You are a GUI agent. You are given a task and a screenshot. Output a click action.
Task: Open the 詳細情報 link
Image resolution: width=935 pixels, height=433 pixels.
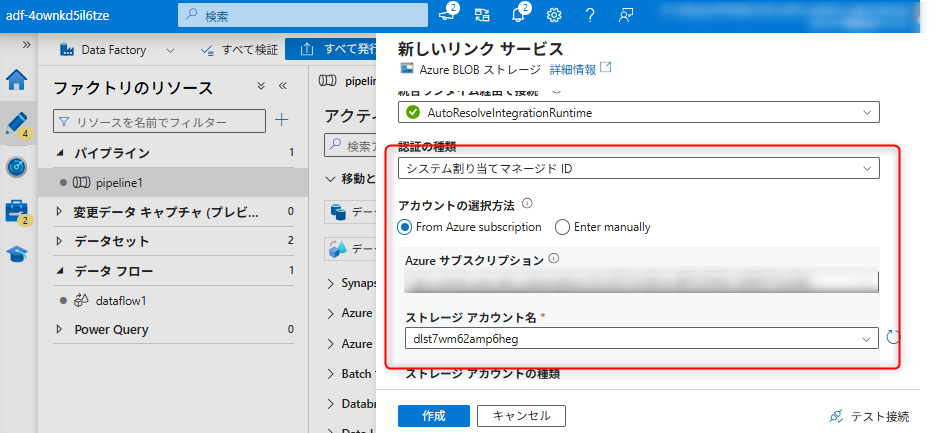[580, 69]
